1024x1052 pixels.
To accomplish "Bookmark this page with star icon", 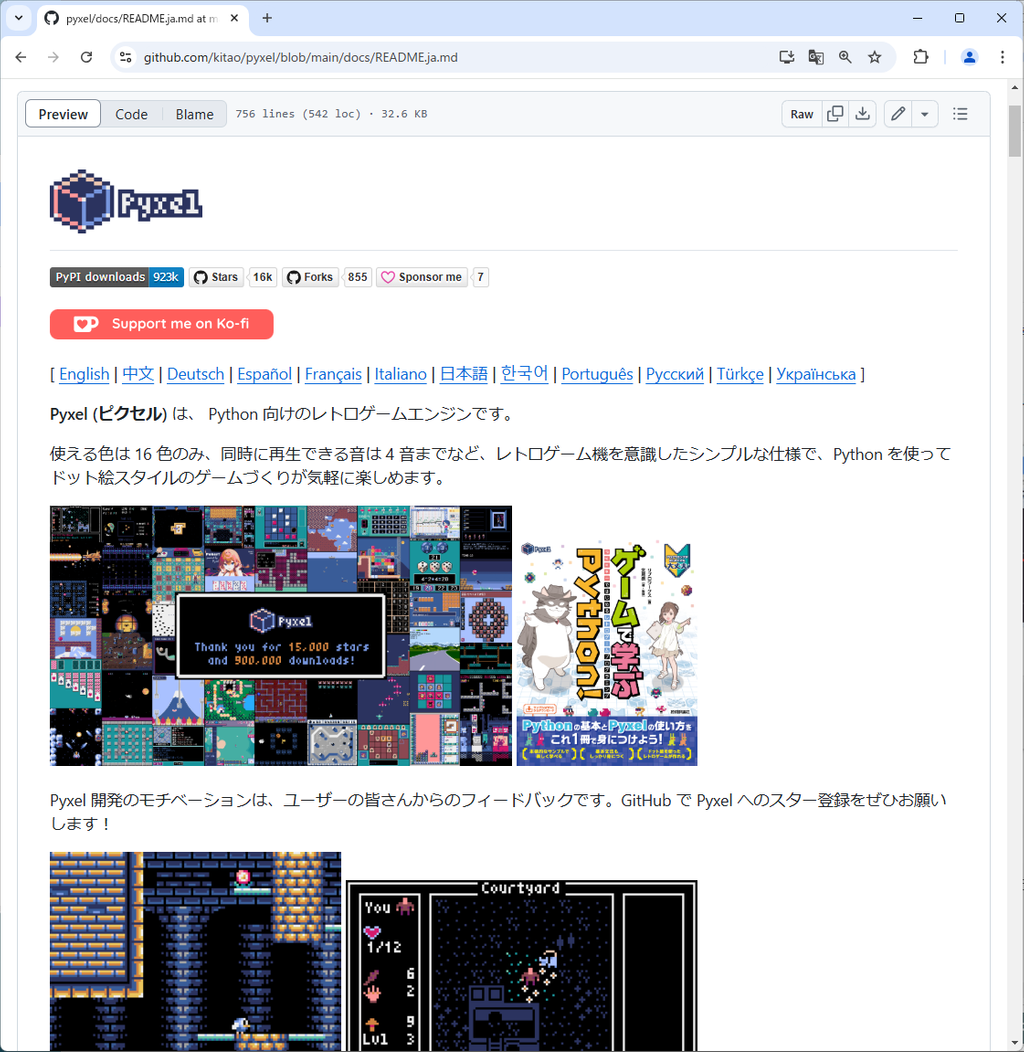I will (874, 57).
